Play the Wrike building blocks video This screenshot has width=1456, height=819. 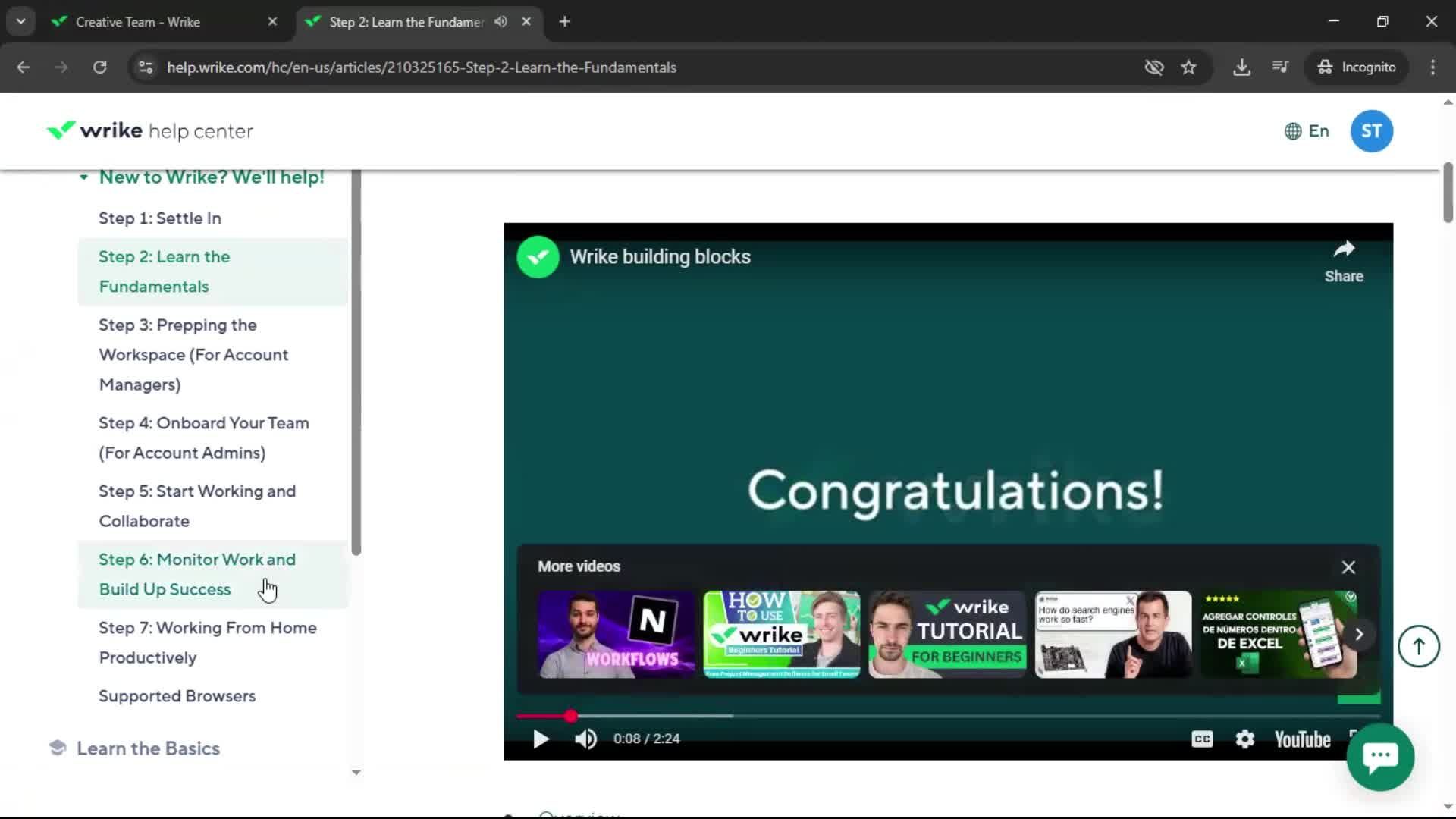(541, 739)
